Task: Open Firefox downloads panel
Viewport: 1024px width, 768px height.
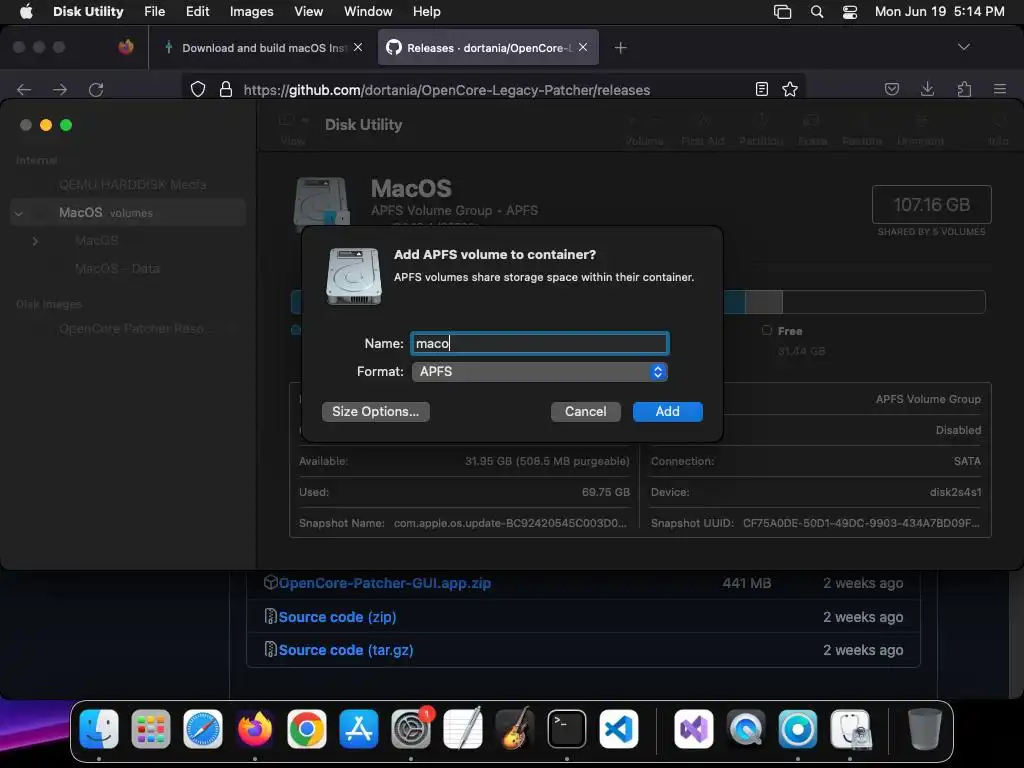Action: tap(927, 89)
